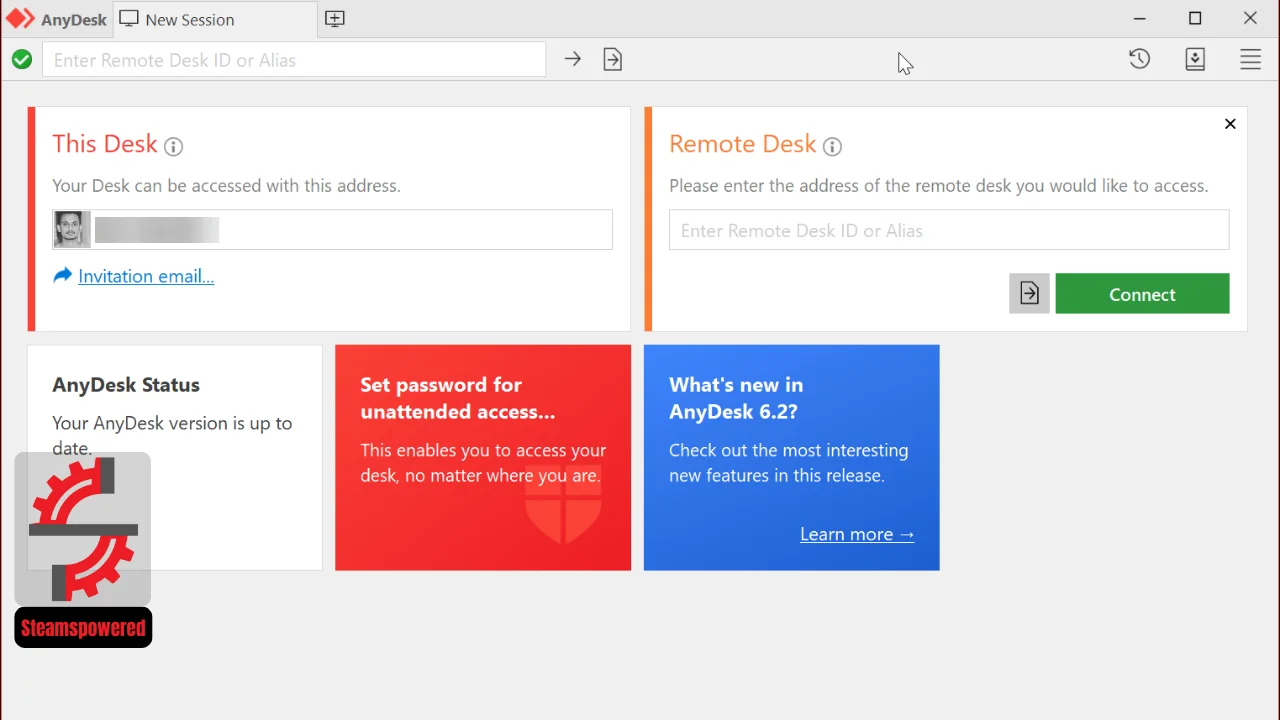Viewport: 1280px width, 720px height.
Task: Click the connect arrow next to address bar
Action: tap(572, 60)
